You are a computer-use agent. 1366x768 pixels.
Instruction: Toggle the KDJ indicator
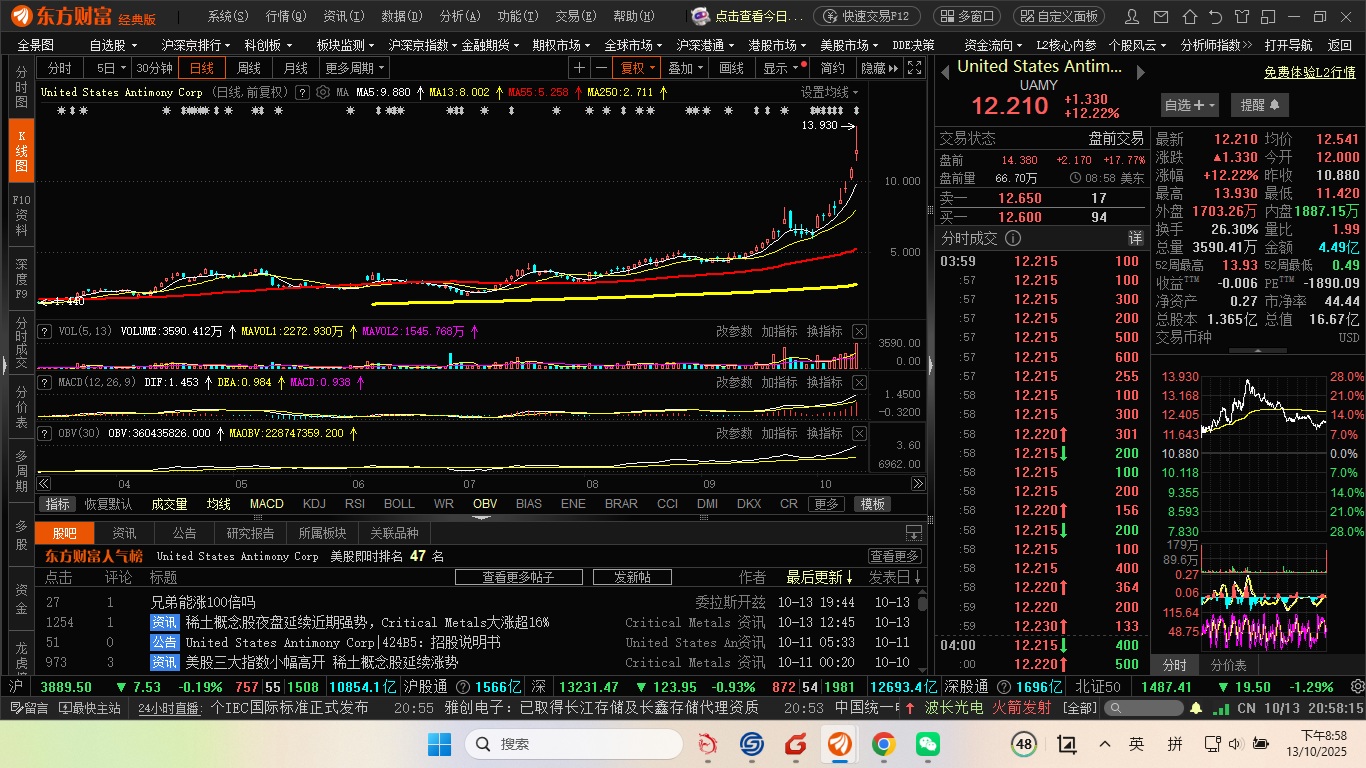point(314,504)
